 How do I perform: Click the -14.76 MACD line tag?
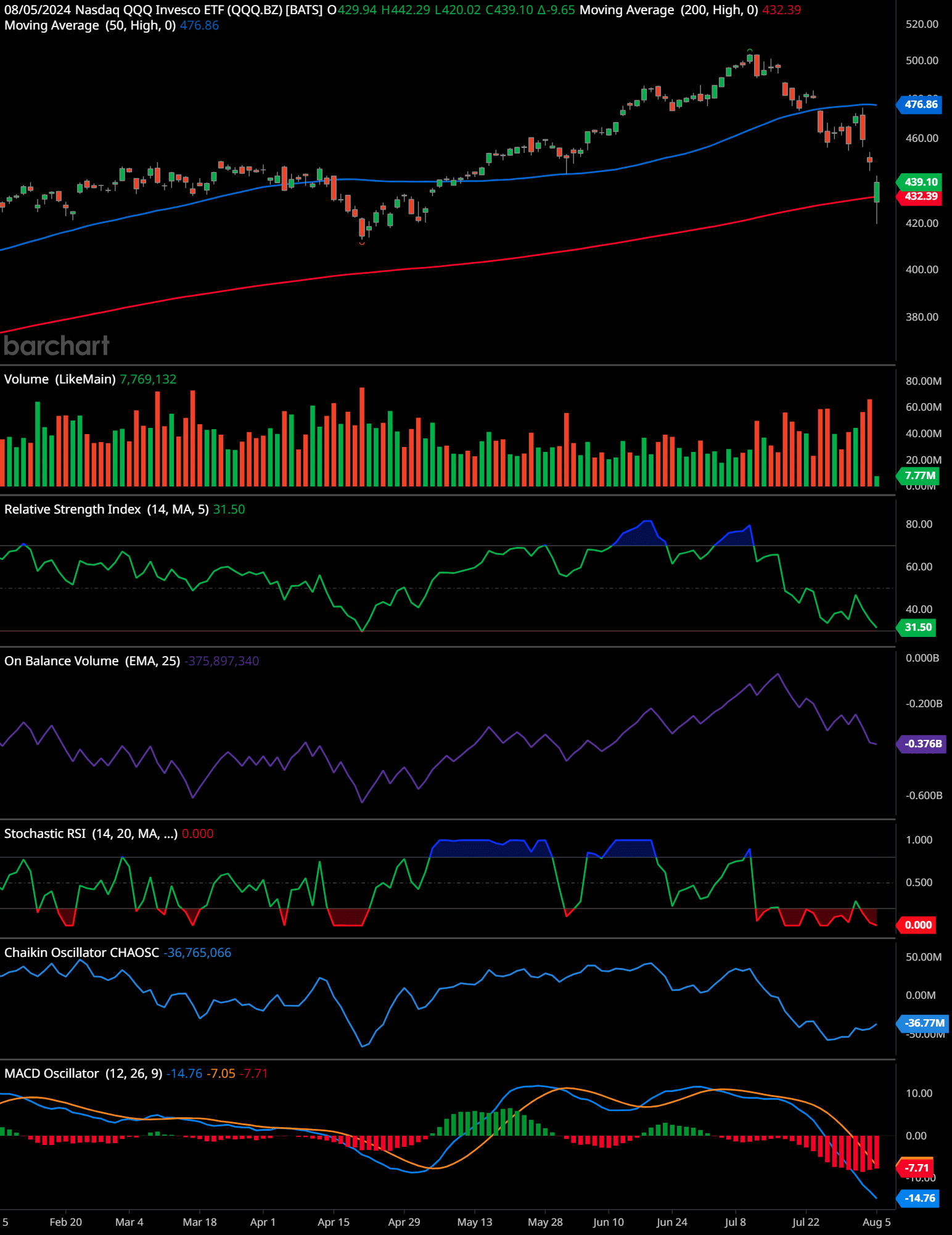(x=919, y=1198)
